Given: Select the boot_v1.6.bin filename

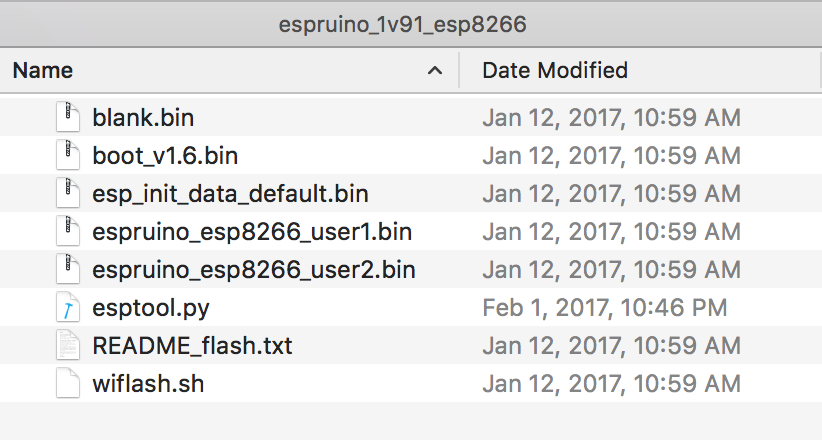Looking at the screenshot, I should (165, 156).
